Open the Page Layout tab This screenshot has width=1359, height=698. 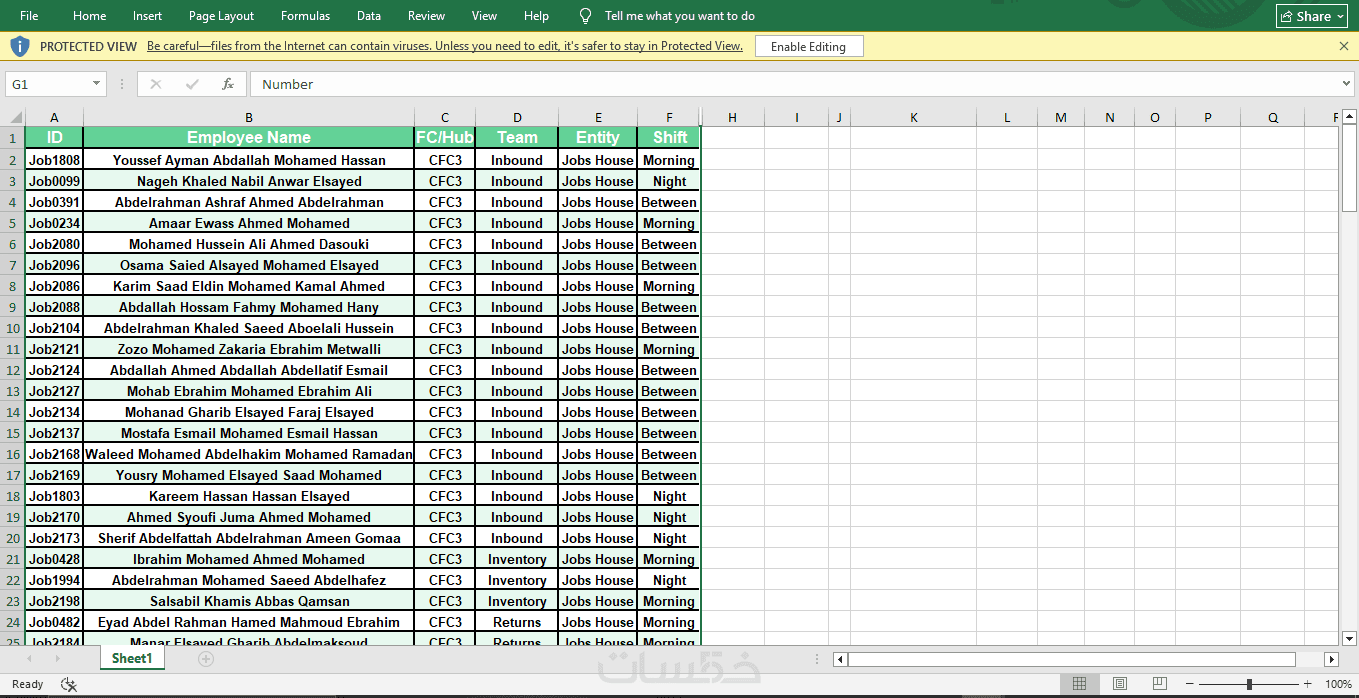coord(221,16)
